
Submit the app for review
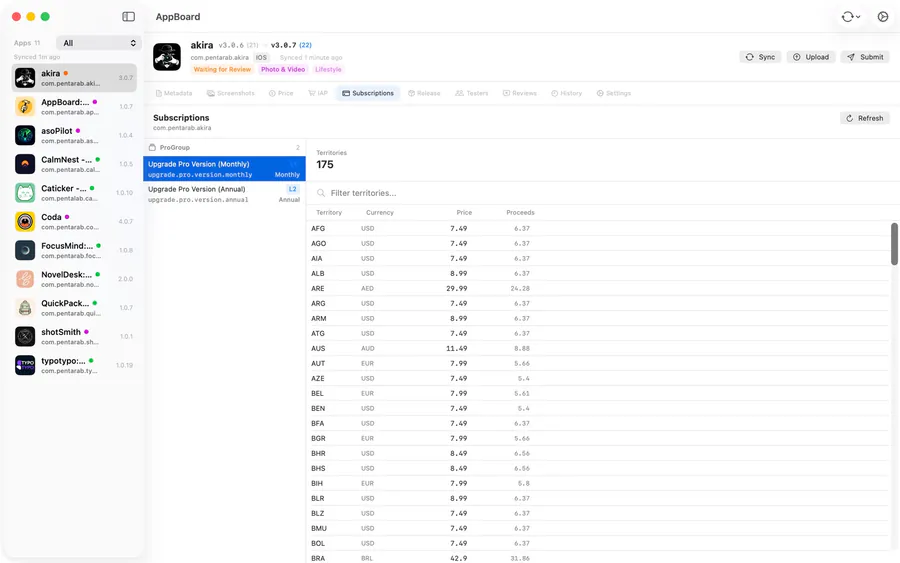pyautogui.click(x=865, y=57)
